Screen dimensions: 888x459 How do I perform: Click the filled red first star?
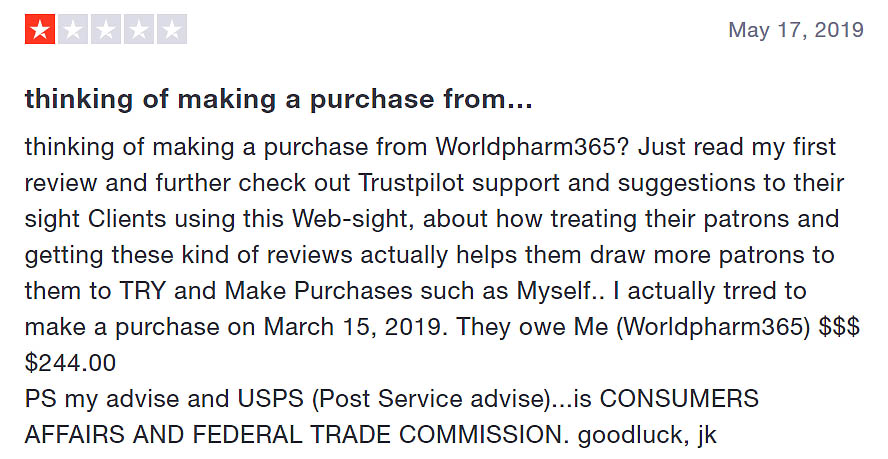[x=40, y=29]
